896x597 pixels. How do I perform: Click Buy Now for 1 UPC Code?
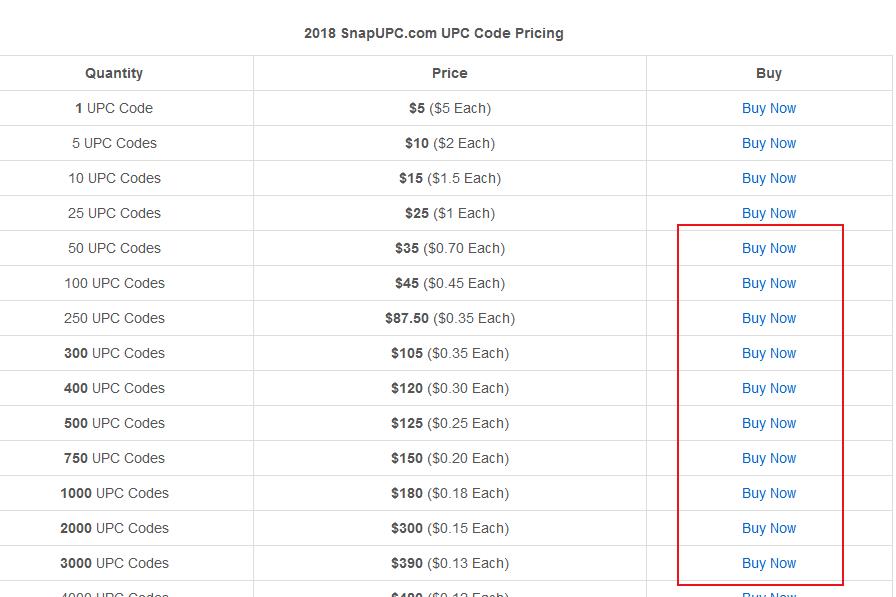(x=768, y=108)
